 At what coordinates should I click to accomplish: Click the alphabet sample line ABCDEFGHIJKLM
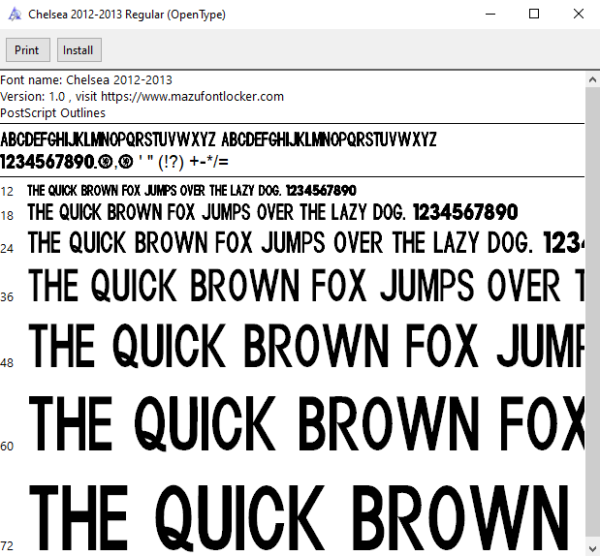point(218,139)
